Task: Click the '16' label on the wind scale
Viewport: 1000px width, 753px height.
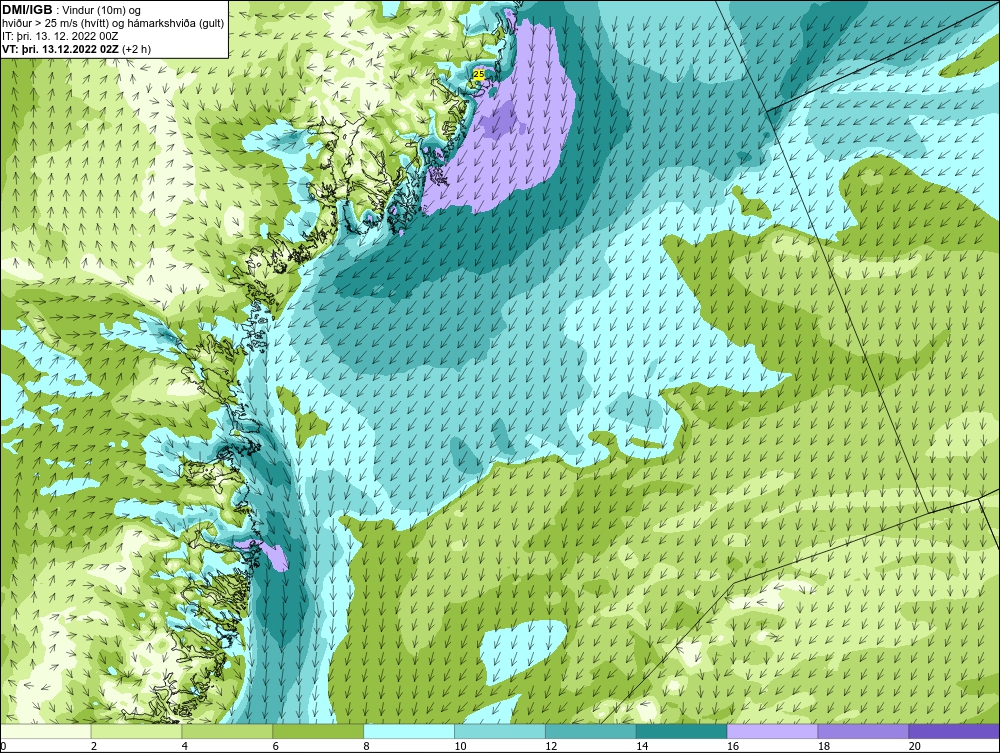Action: (x=733, y=746)
